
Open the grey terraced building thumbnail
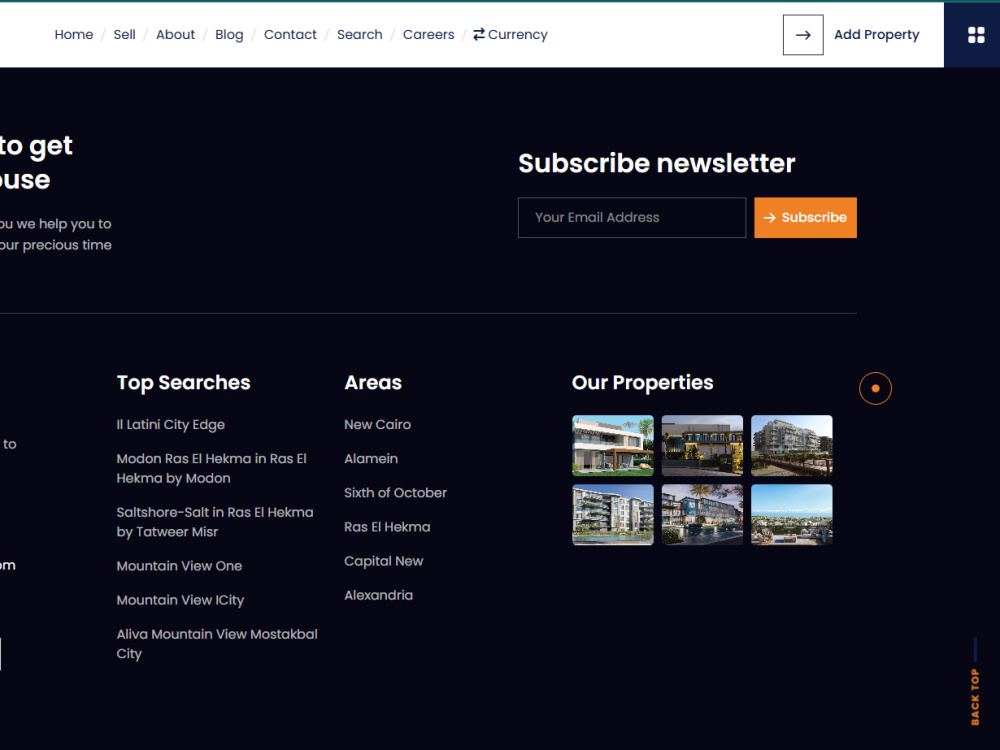pyautogui.click(x=791, y=446)
